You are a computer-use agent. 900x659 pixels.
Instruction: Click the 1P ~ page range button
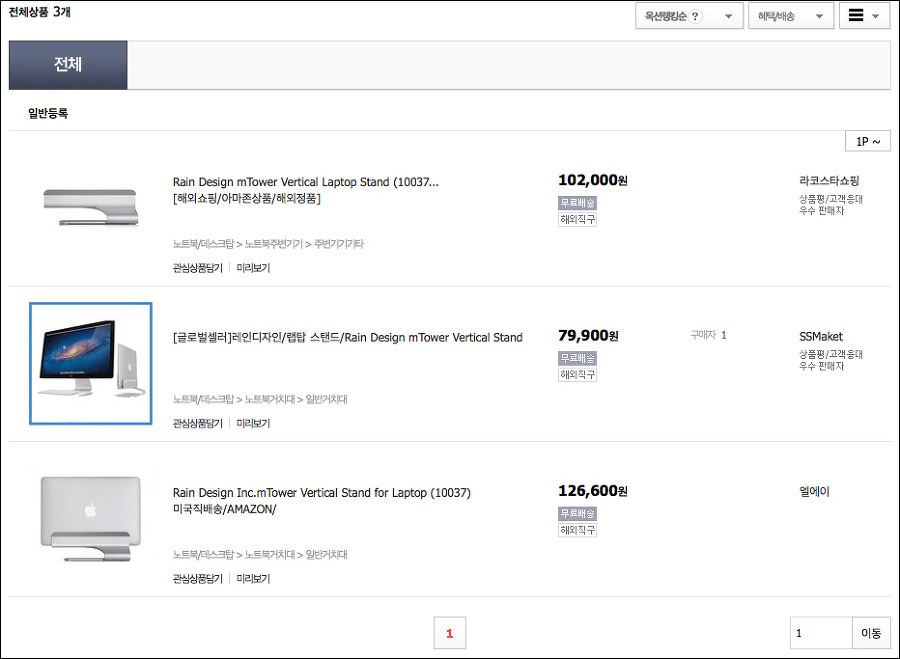[867, 142]
